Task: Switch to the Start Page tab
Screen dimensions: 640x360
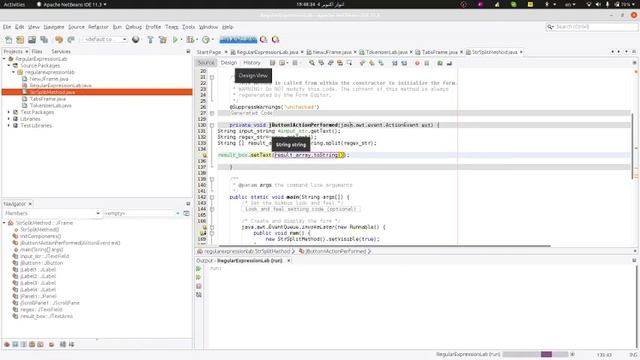Action: [x=209, y=52]
